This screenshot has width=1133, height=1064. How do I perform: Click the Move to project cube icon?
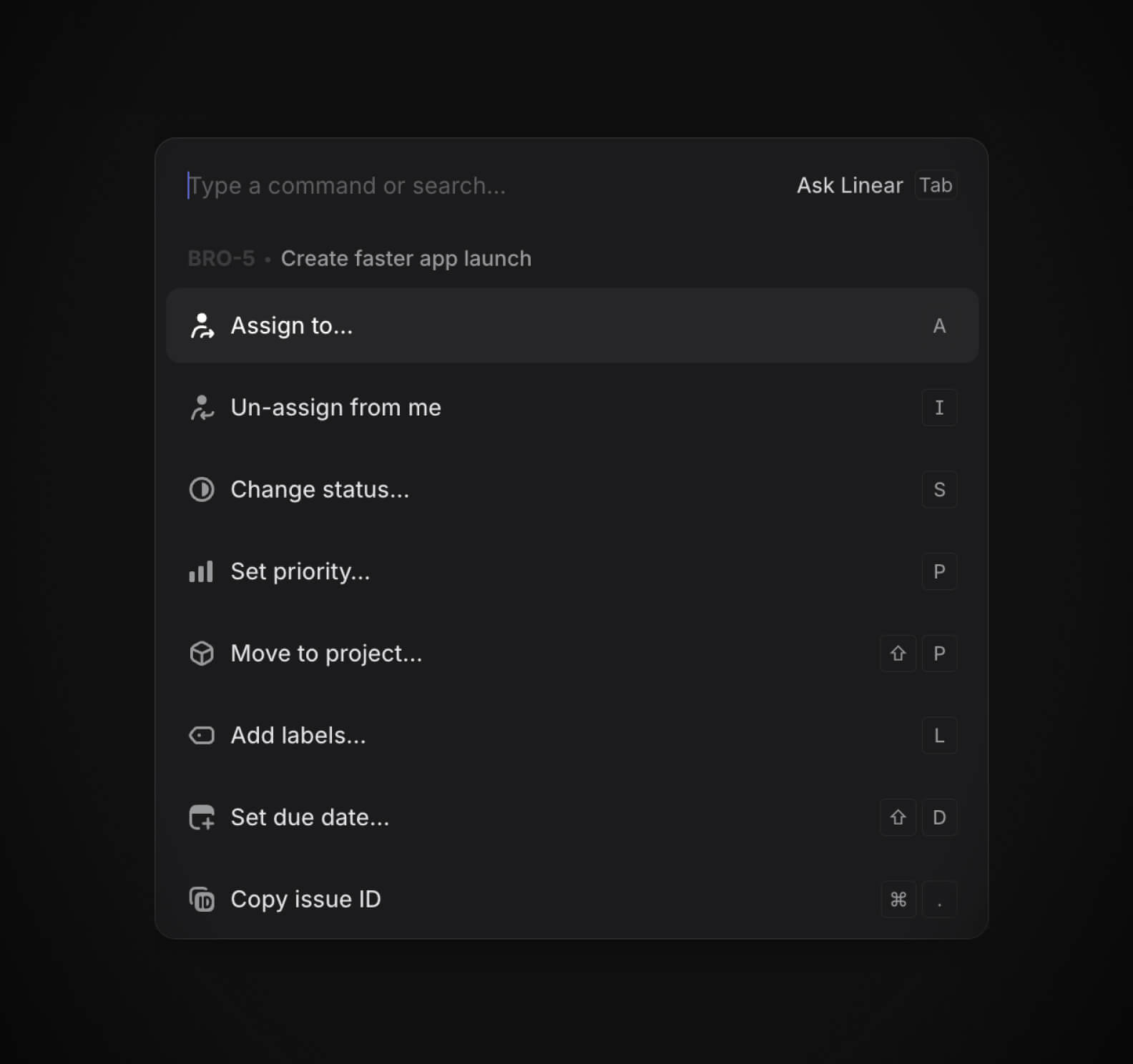(202, 654)
